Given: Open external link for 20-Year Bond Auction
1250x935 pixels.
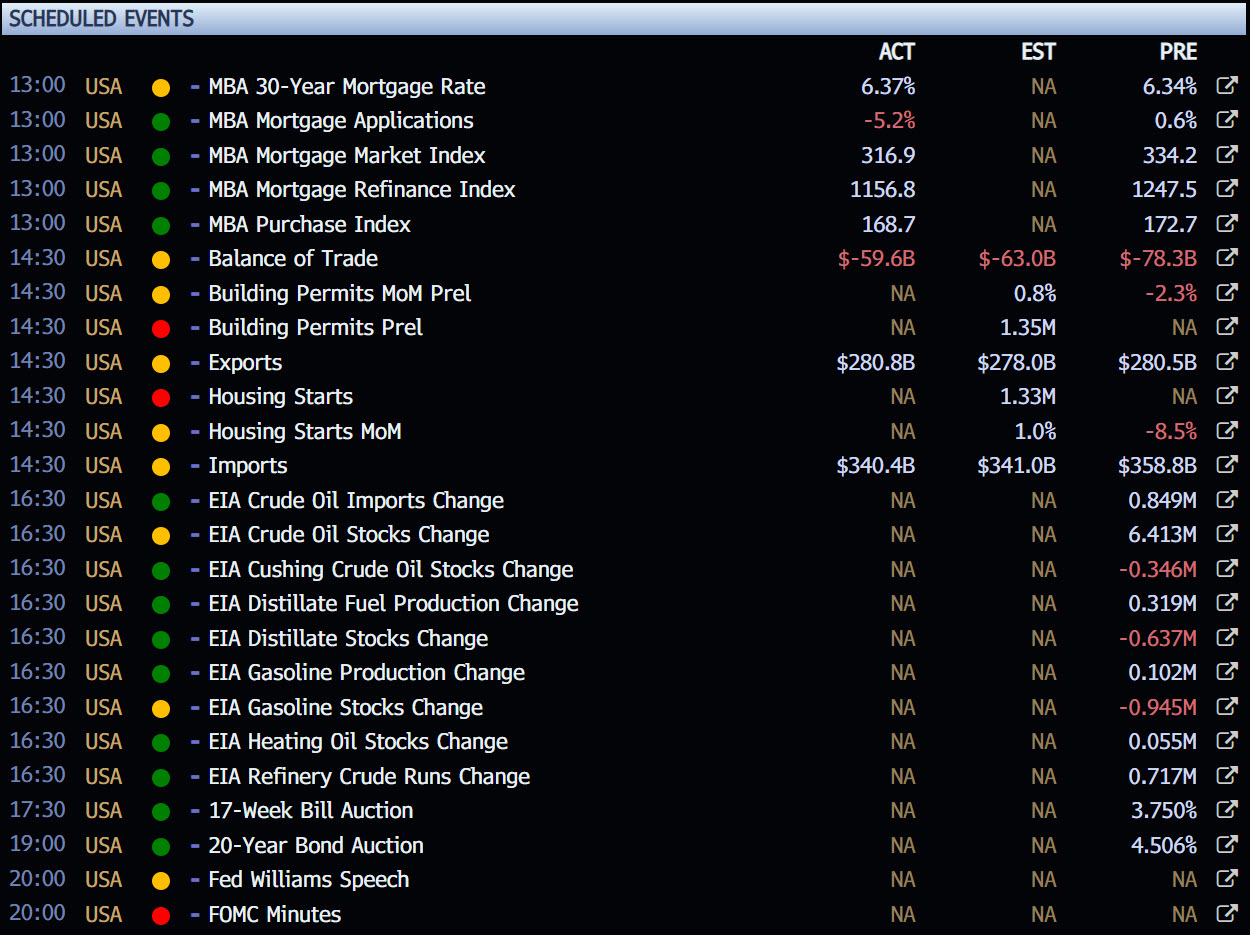Looking at the screenshot, I should (1226, 845).
